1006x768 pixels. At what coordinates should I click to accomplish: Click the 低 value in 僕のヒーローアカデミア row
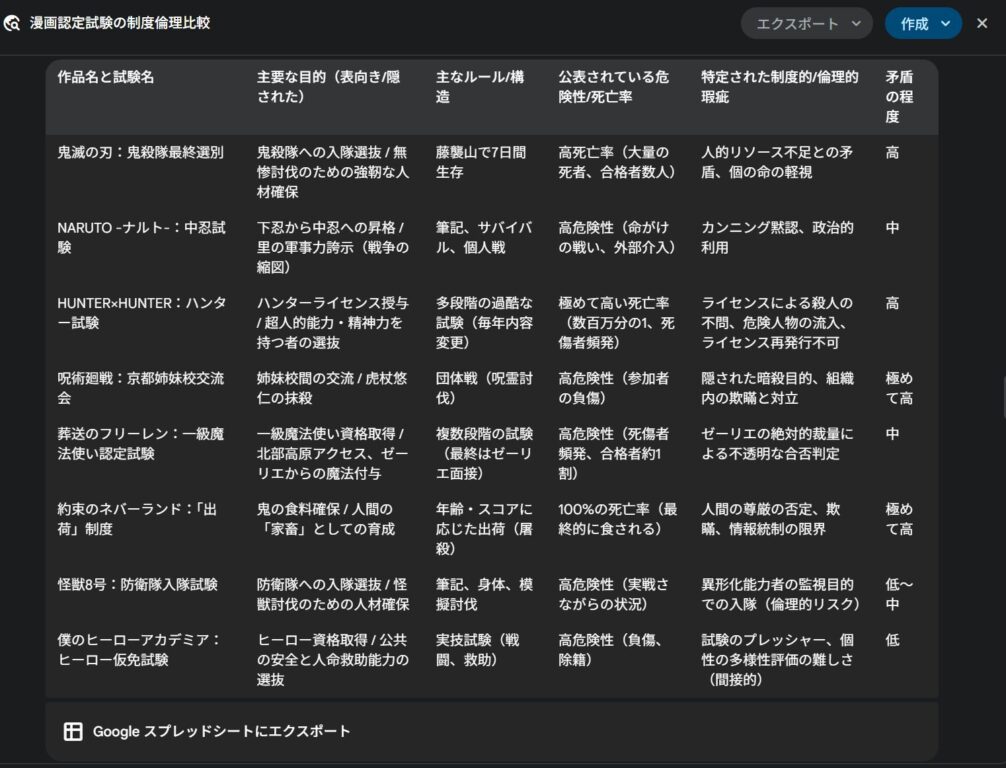[892, 640]
